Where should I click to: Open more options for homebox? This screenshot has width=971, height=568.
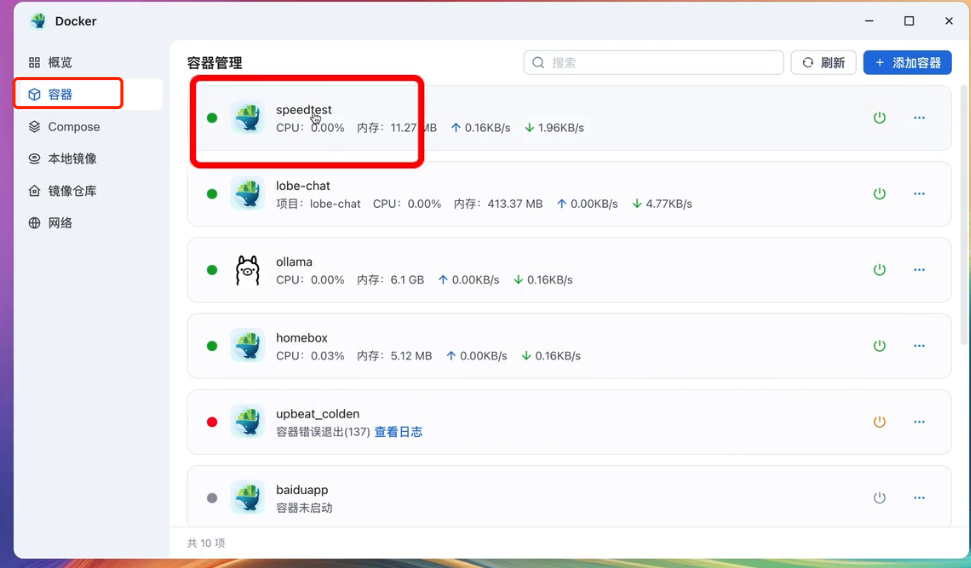(919, 346)
